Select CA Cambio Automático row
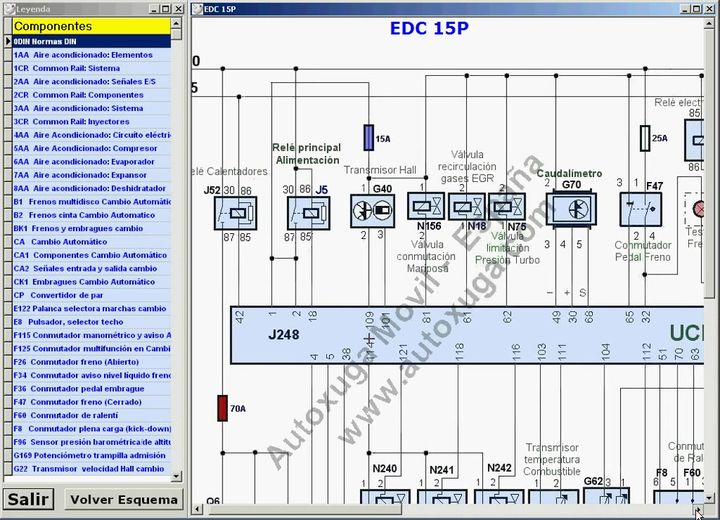Image resolution: width=720 pixels, height=520 pixels. [92, 241]
